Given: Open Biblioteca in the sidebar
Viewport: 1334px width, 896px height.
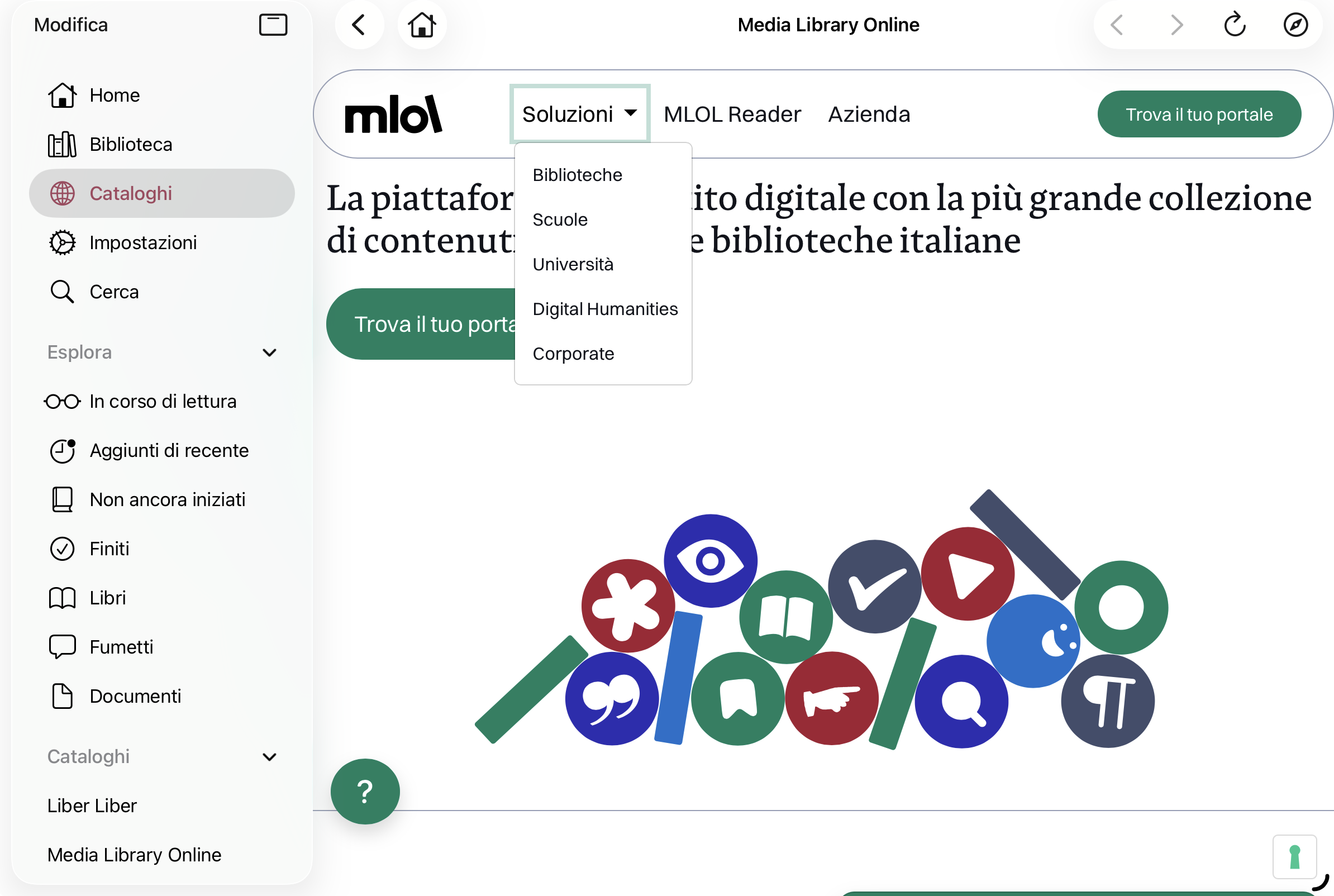Looking at the screenshot, I should 161,144.
